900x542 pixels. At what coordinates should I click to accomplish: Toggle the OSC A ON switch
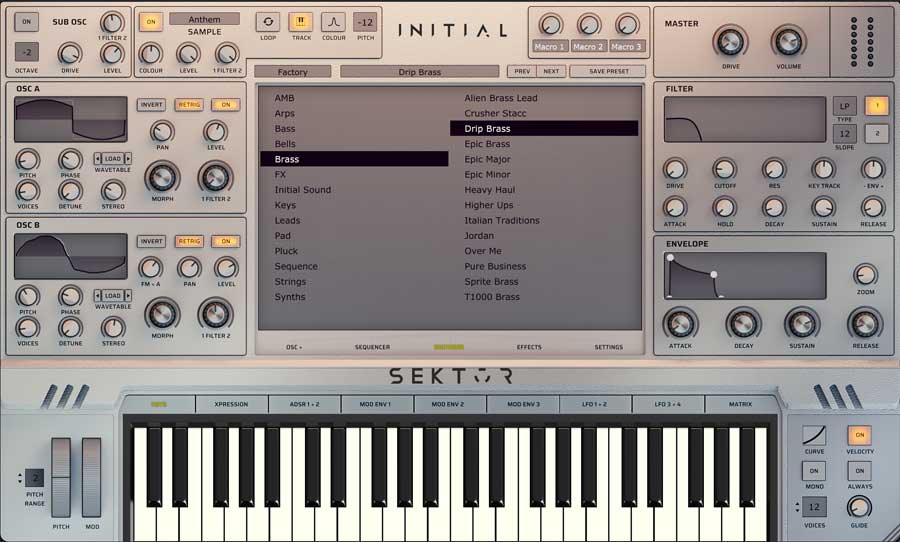point(226,104)
